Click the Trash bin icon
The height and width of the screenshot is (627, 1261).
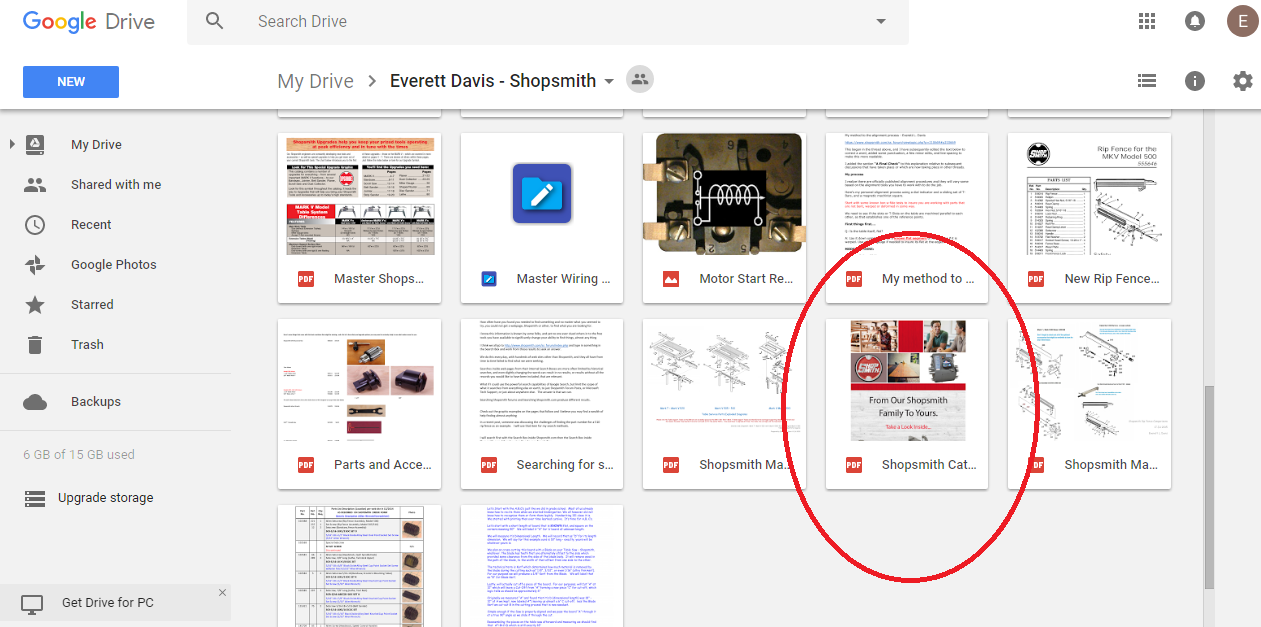tap(35, 345)
